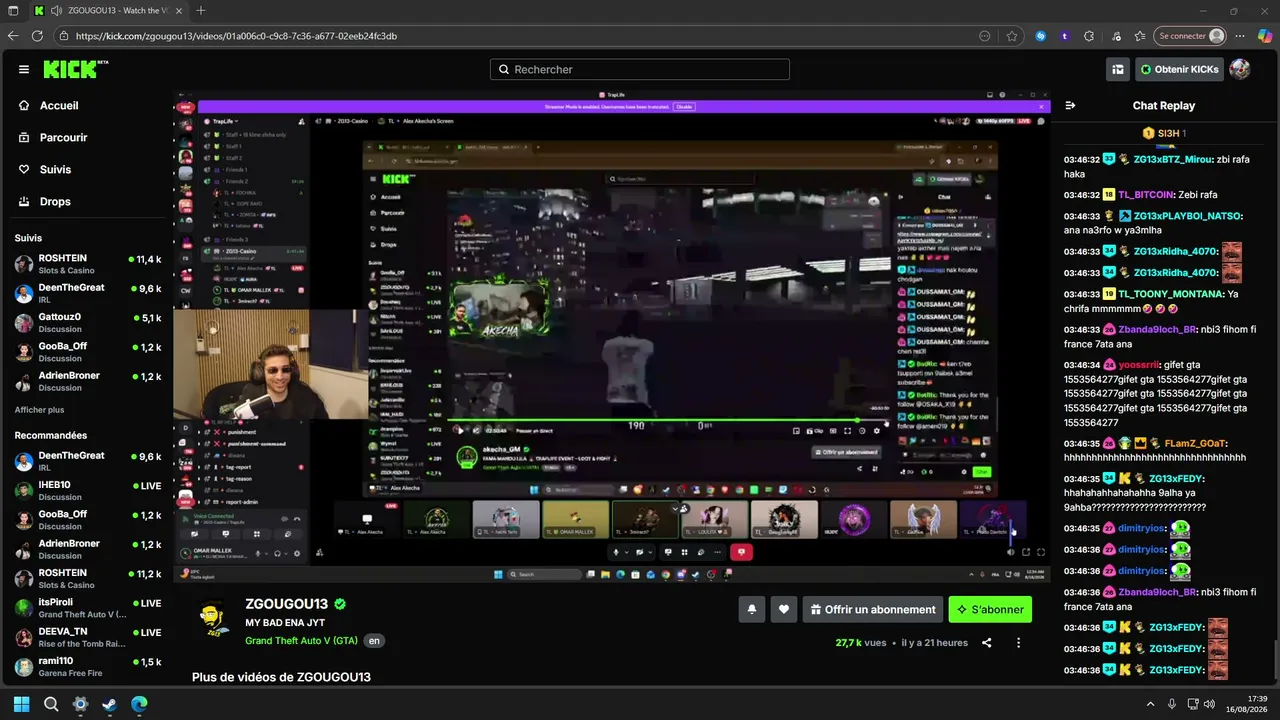Image resolution: width=1280 pixels, height=720 pixels.
Task: Click the Rechercher search field
Action: pyautogui.click(x=640, y=69)
